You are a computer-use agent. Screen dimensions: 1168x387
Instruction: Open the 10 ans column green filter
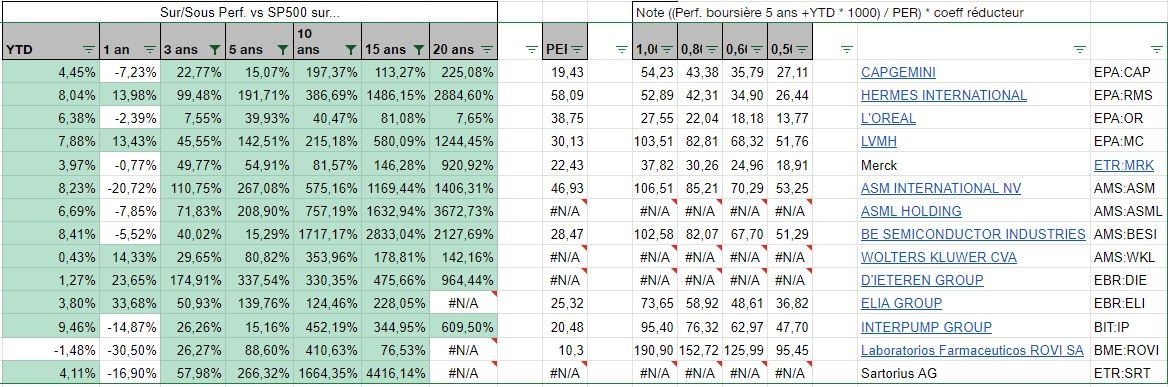pos(350,50)
